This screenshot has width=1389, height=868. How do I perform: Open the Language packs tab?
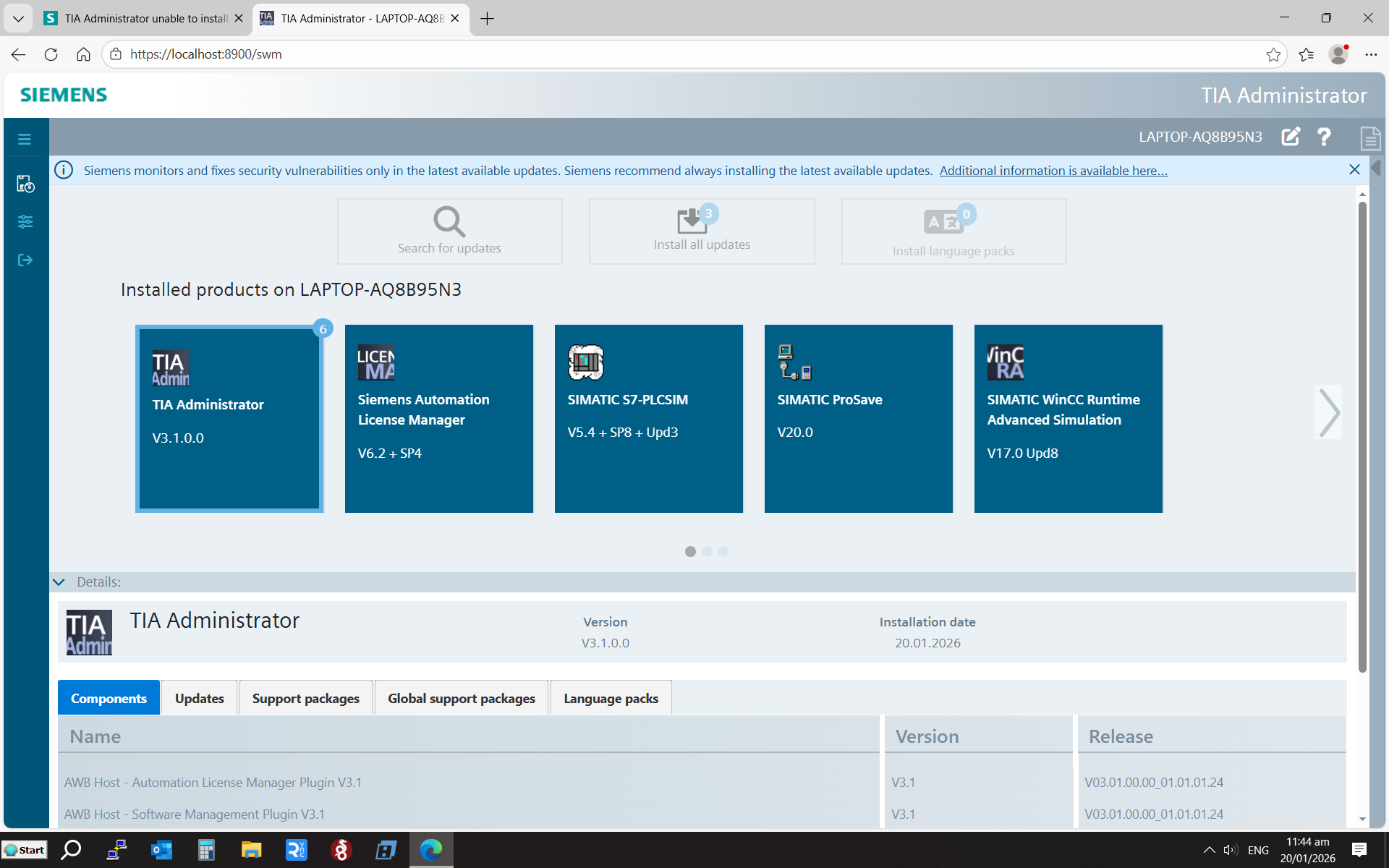[x=611, y=698]
